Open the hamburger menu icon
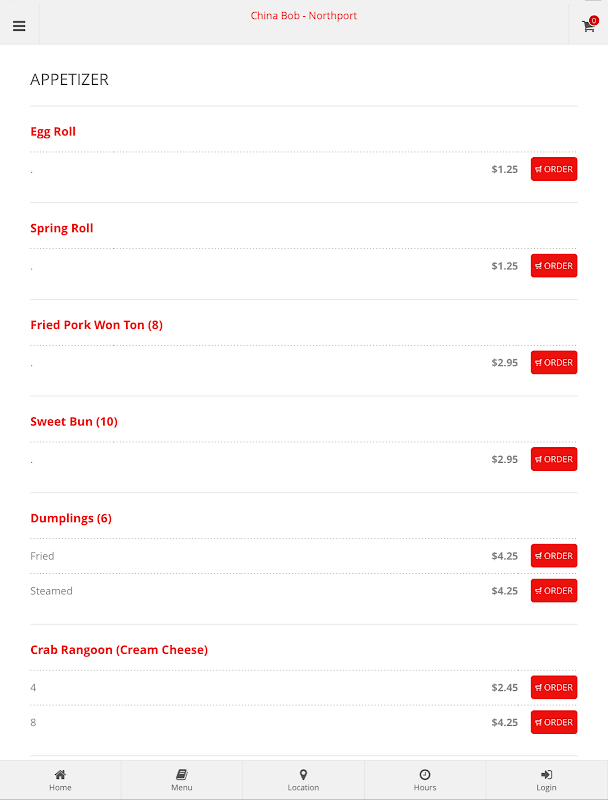The height and width of the screenshot is (800, 608). [19, 26]
